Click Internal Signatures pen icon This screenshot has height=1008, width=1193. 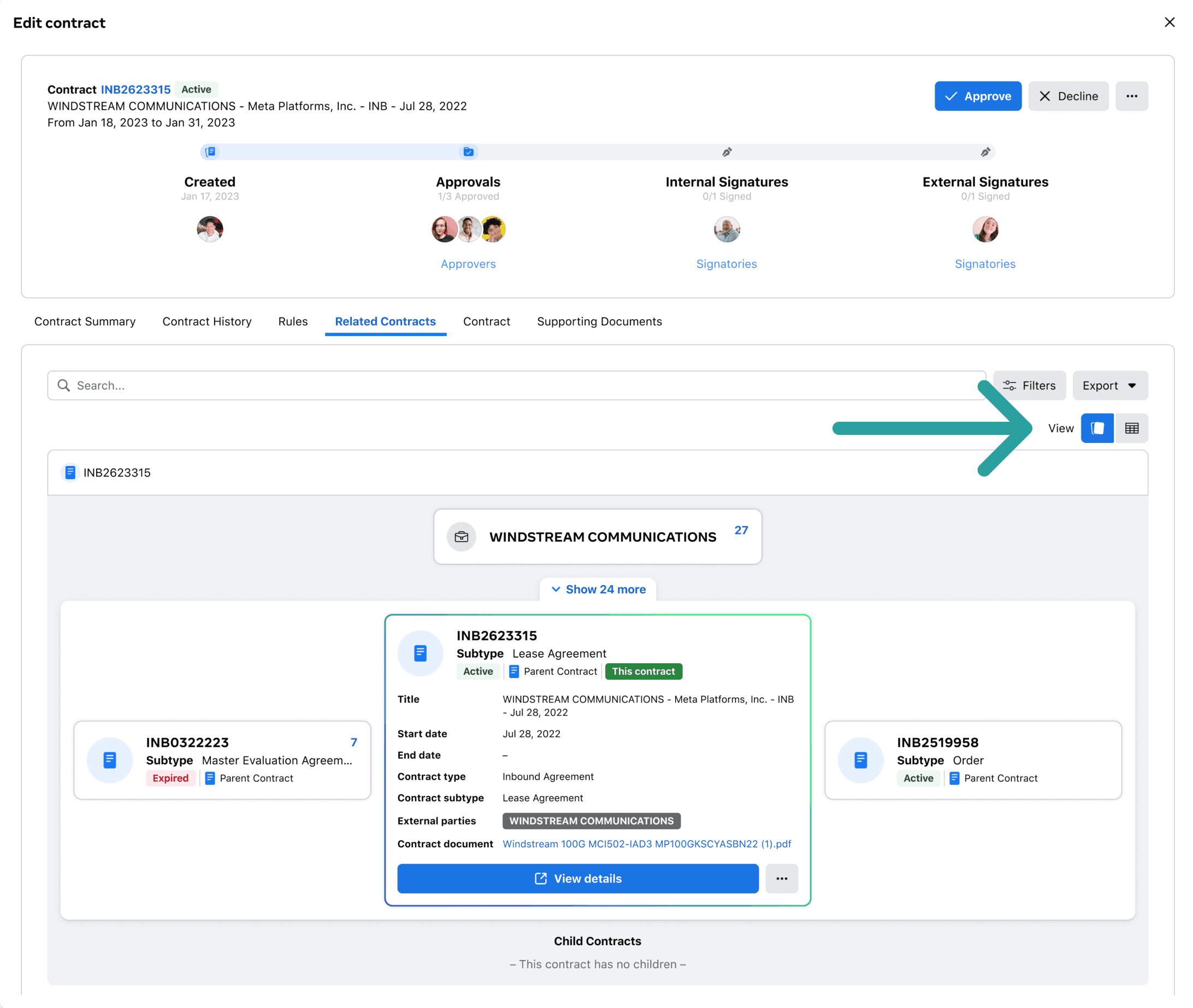(x=727, y=151)
